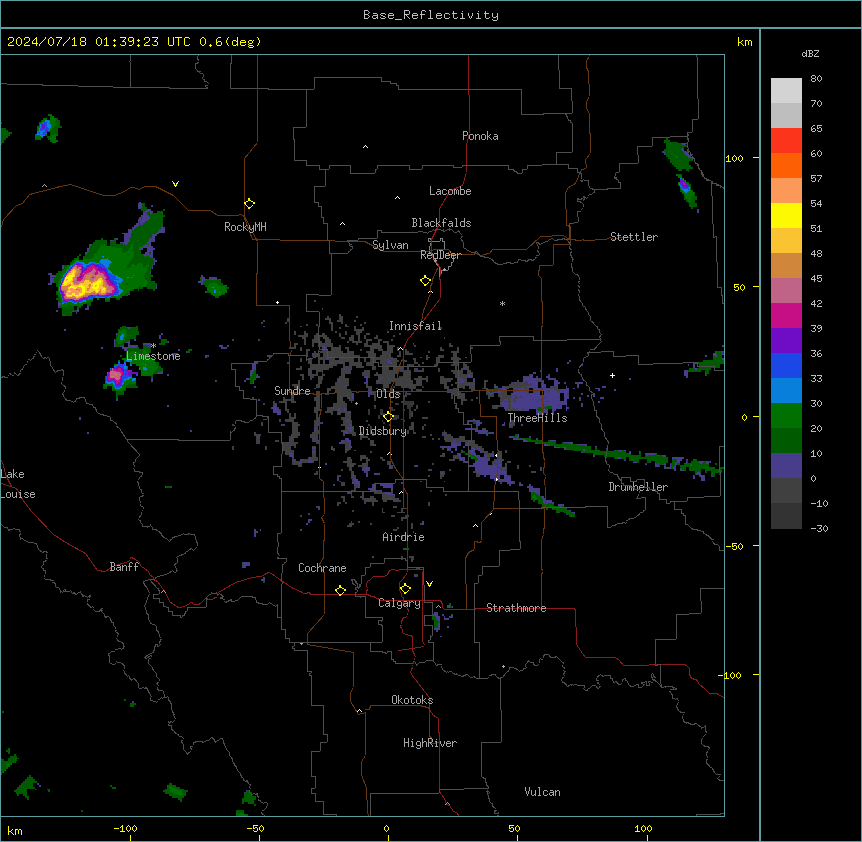The image size is (862, 842).
Task: Select the RockyMH label
Action: (245, 227)
